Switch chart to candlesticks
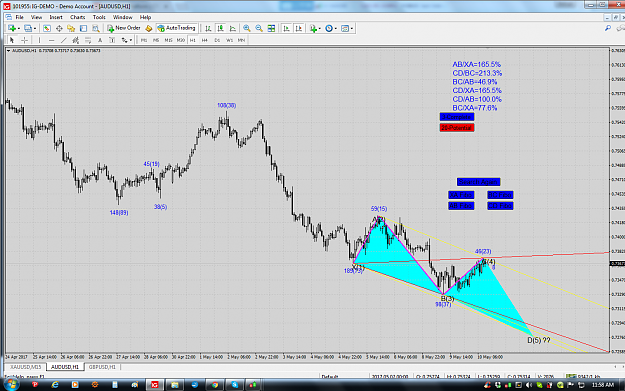 pos(220,28)
